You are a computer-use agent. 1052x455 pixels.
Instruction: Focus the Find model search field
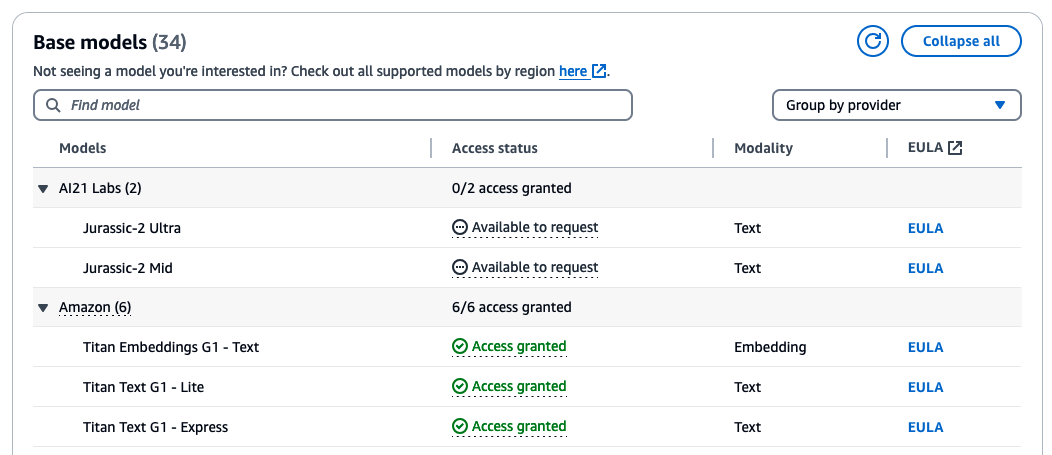point(340,105)
